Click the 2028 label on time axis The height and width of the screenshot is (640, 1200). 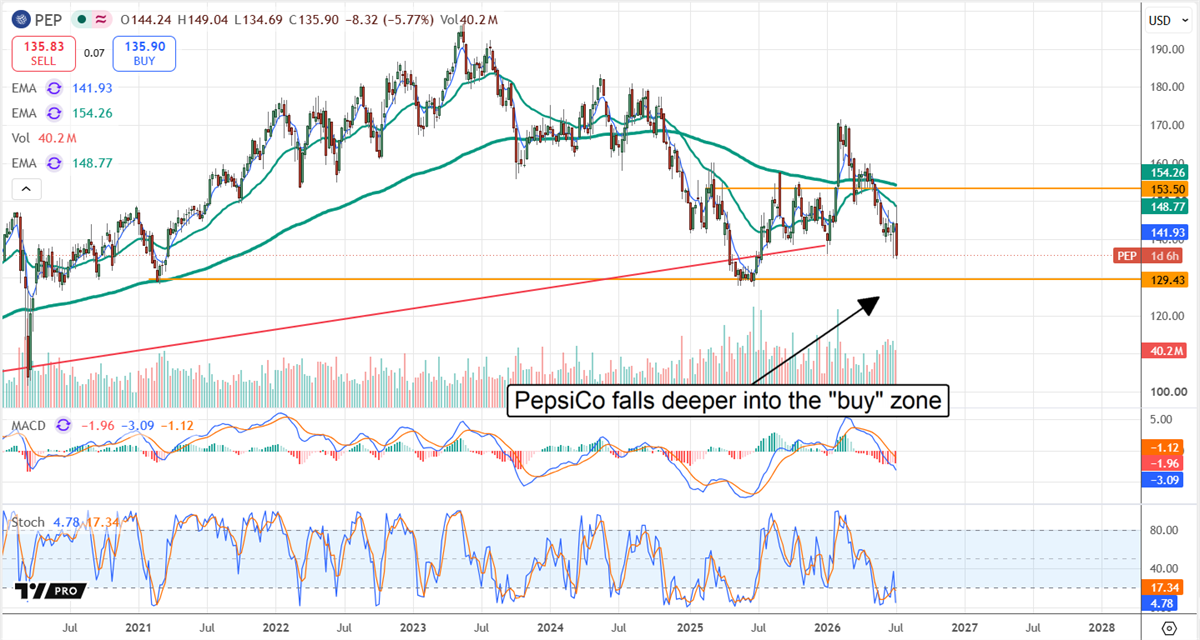point(1102,628)
